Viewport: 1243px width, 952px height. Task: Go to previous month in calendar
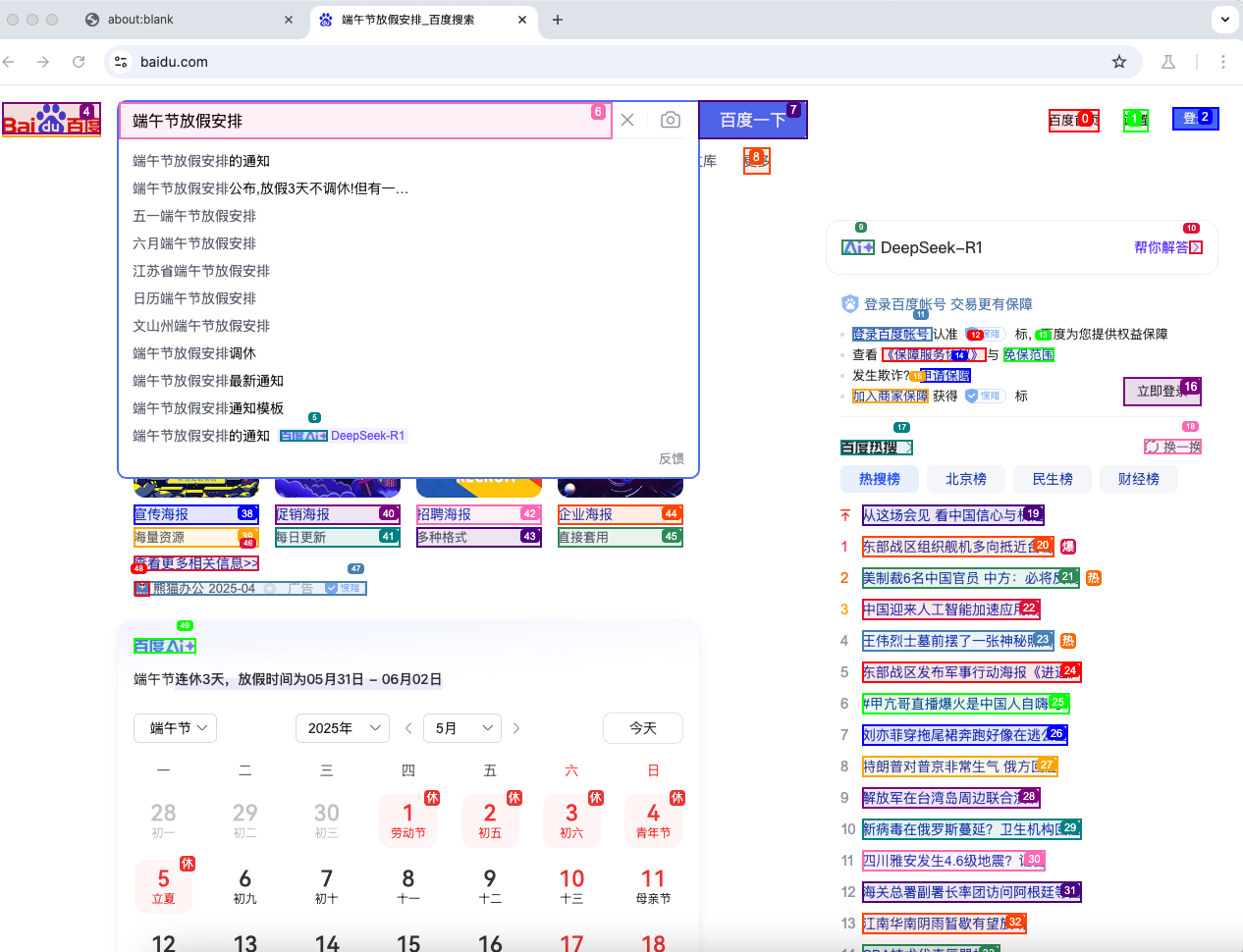coord(408,728)
